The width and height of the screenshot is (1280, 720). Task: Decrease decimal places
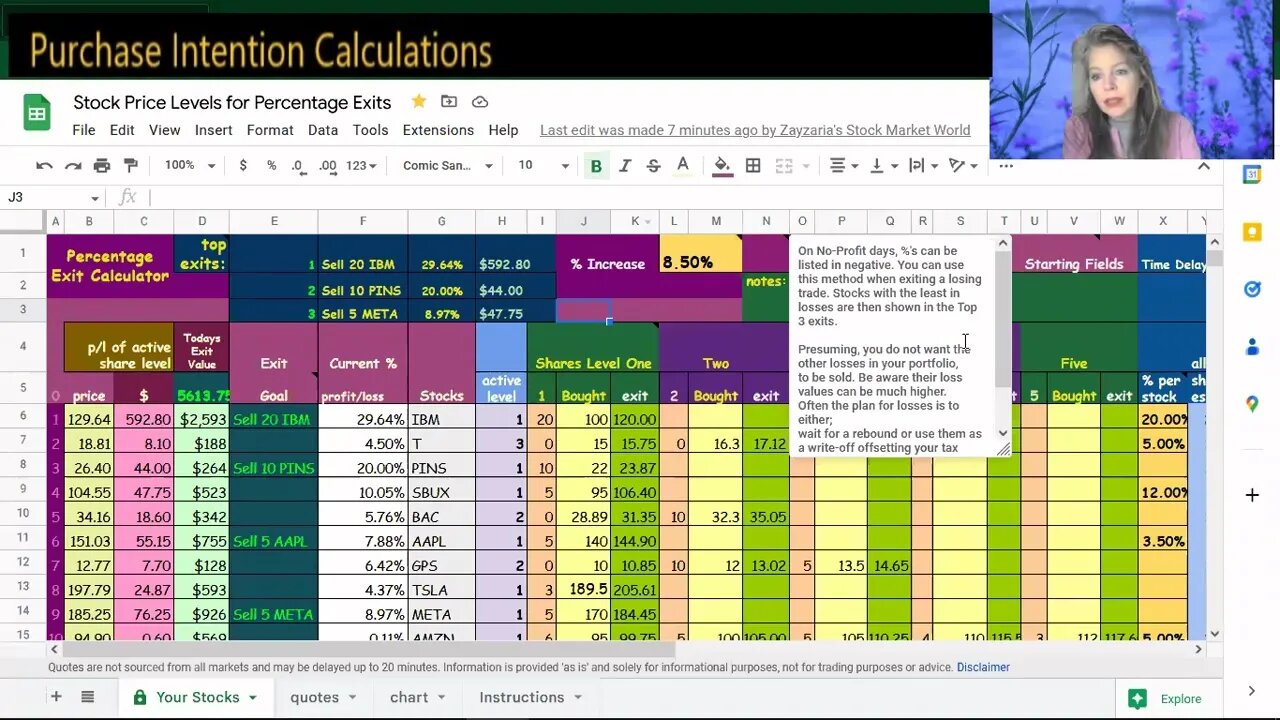pos(298,166)
